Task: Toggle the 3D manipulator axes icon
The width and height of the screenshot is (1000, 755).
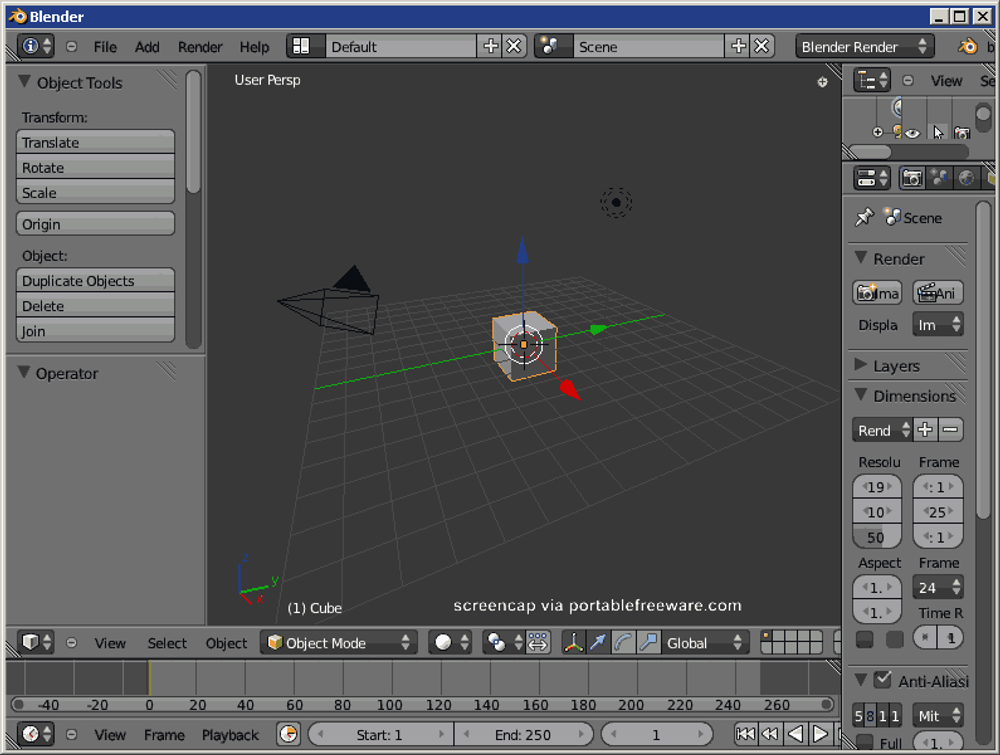Action: [x=574, y=642]
